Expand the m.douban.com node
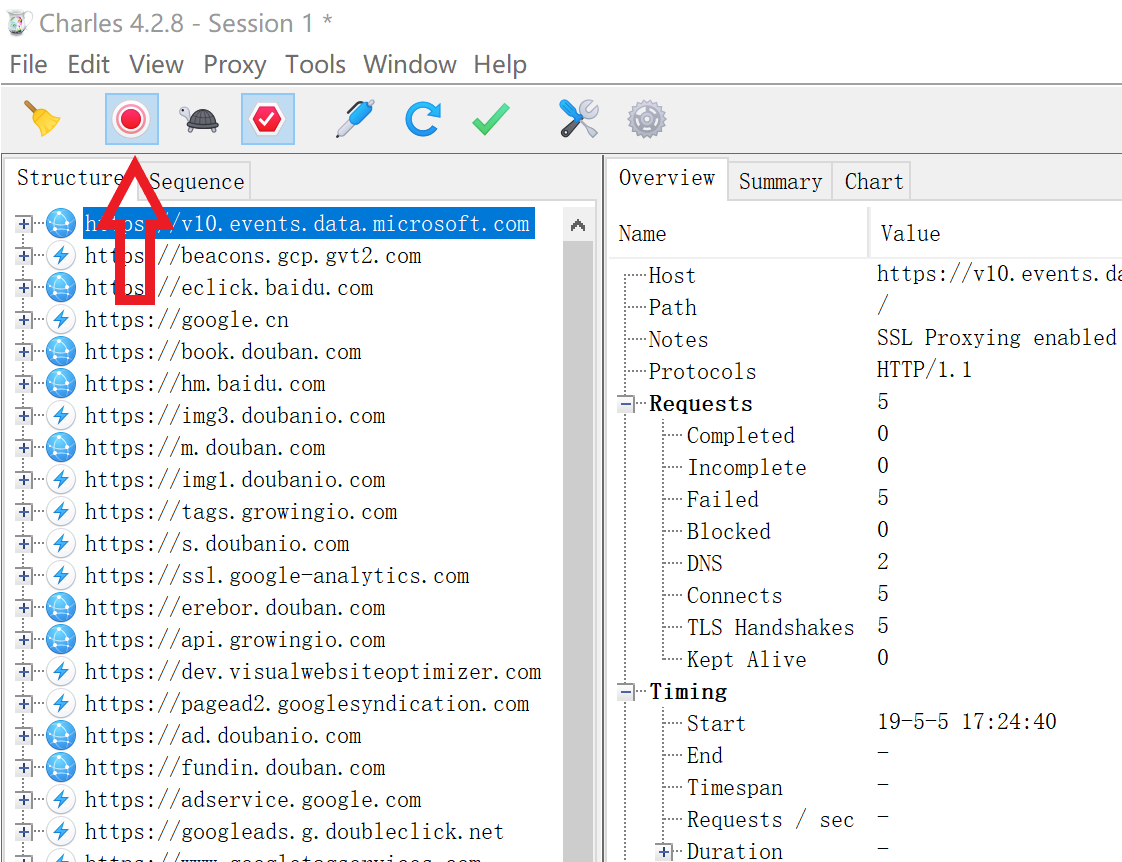The width and height of the screenshot is (1122, 862). (x=24, y=448)
